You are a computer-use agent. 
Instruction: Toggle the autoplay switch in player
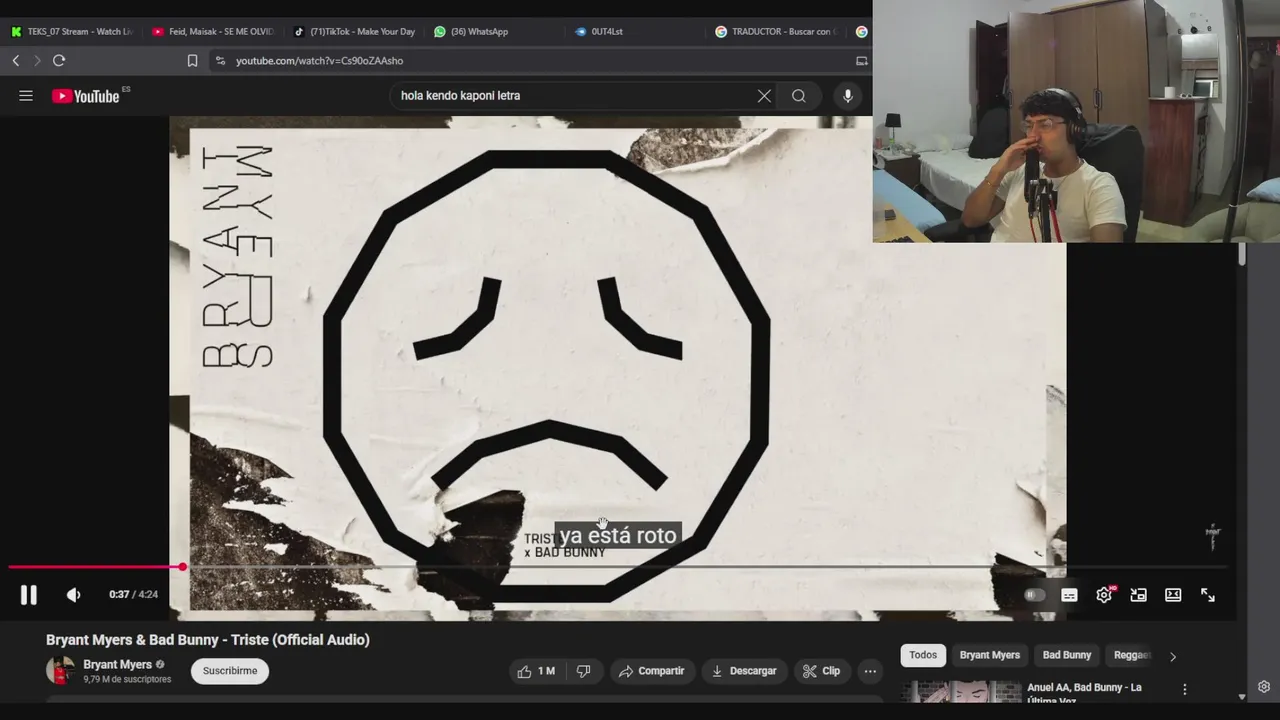point(1035,595)
